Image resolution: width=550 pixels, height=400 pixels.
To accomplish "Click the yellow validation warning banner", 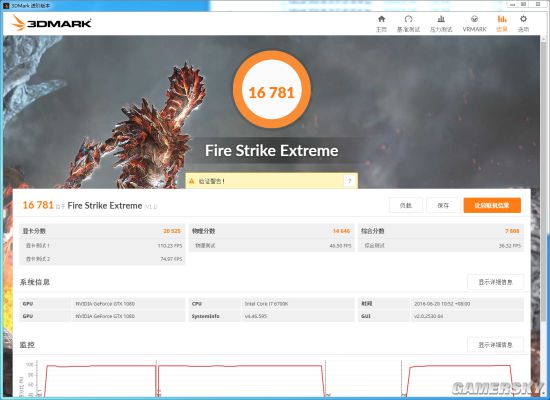I will 271,181.
